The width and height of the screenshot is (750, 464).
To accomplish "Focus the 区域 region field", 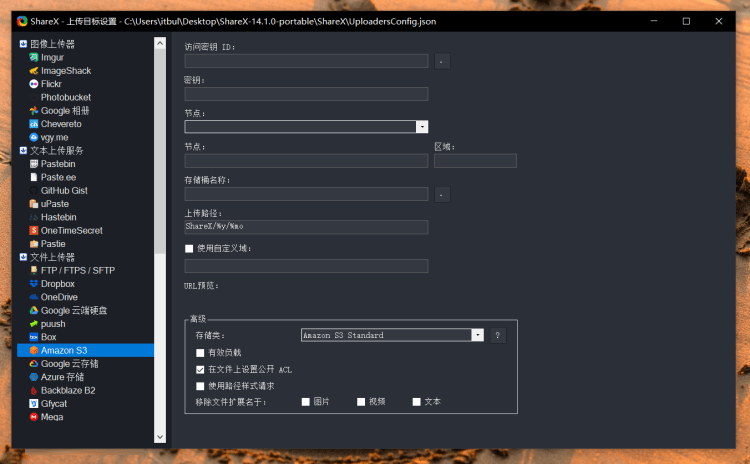I will click(x=475, y=161).
